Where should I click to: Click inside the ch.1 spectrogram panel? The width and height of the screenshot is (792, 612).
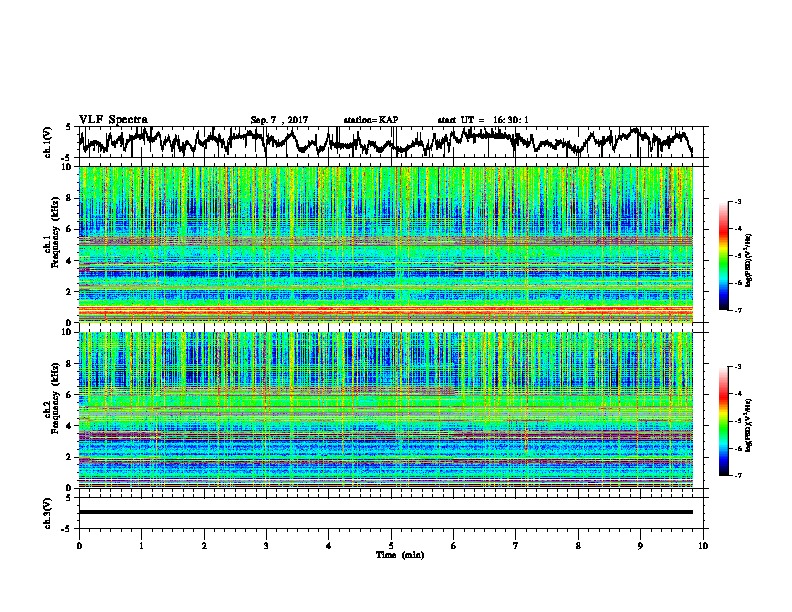pos(386,244)
